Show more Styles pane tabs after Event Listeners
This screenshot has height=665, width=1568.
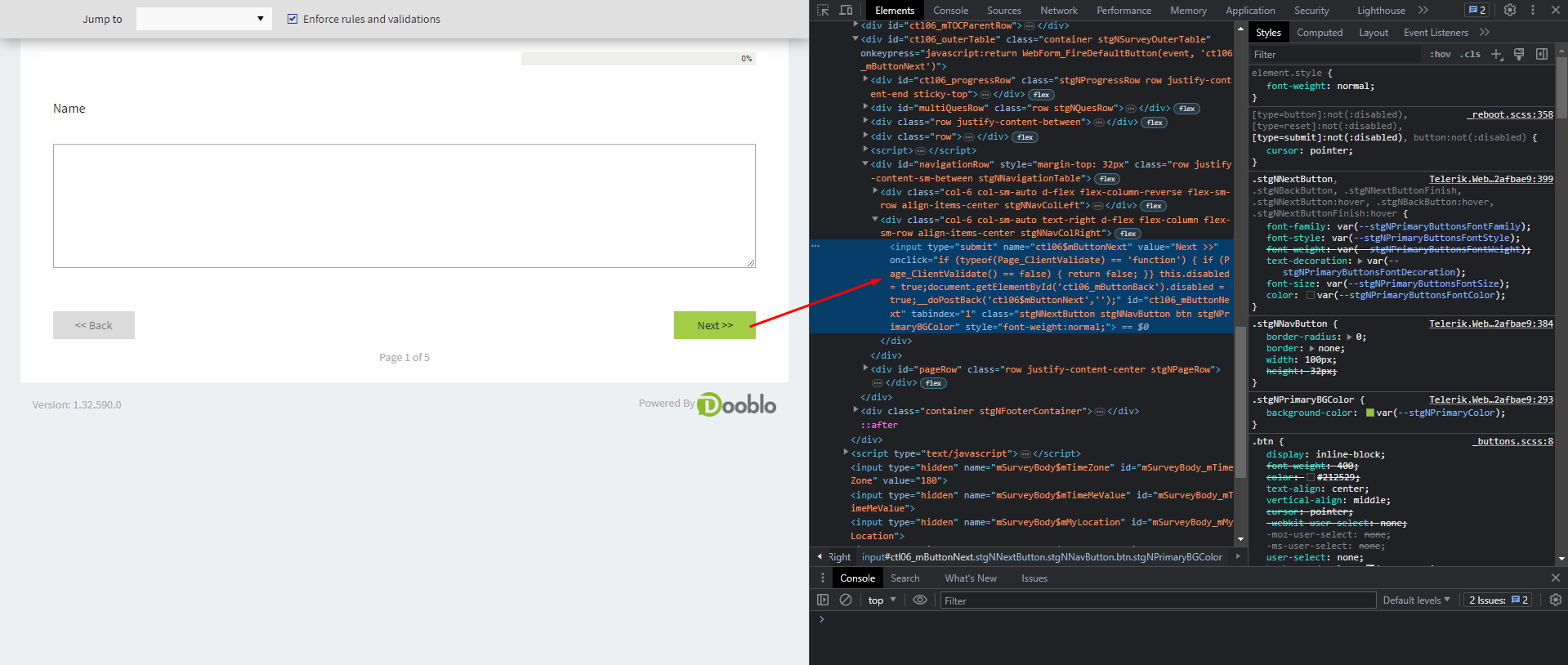pyautogui.click(x=1485, y=33)
